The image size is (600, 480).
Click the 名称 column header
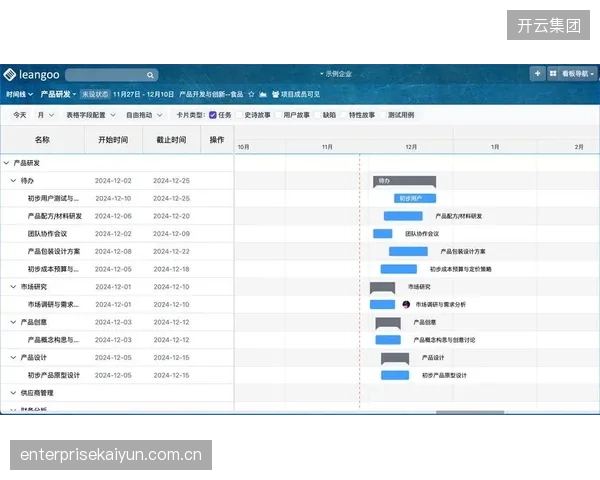(x=42, y=140)
